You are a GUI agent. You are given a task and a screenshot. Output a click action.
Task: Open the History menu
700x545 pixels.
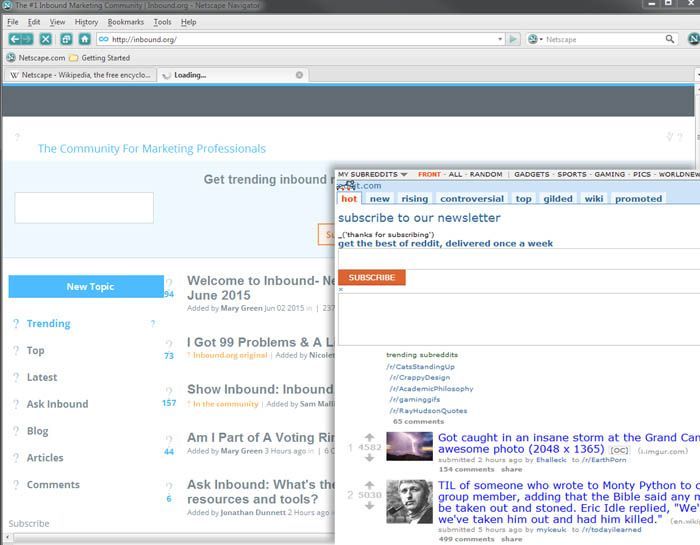86,22
